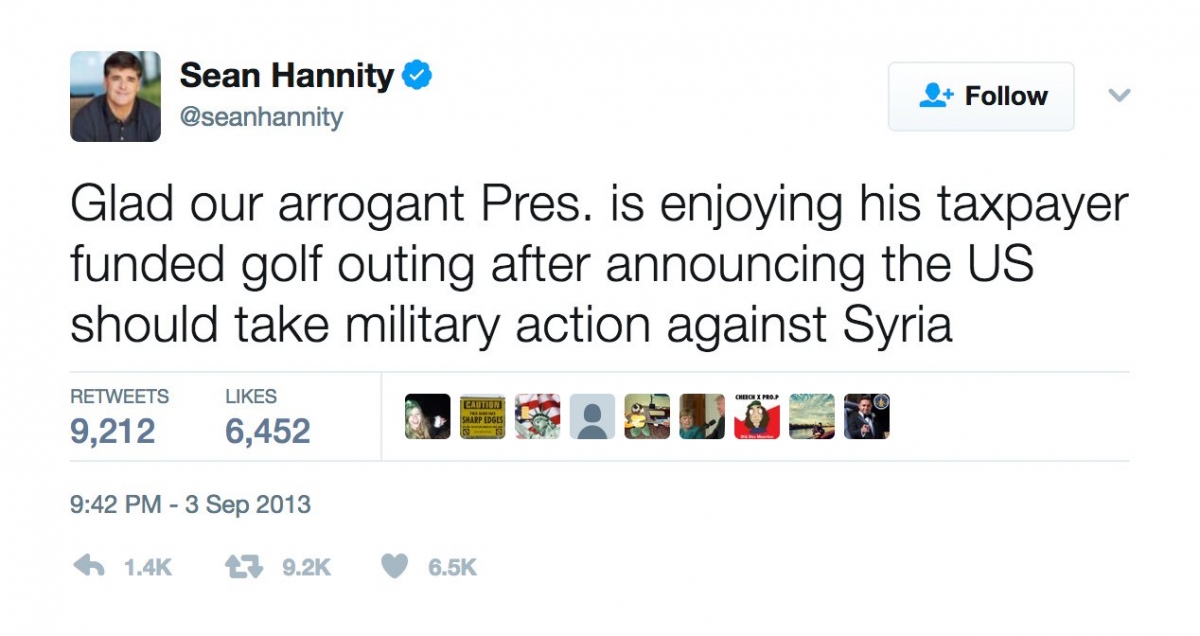Open the Cheech X Pro.P avatar
Image resolution: width=1200 pixels, height=636 pixels.
[x=757, y=417]
